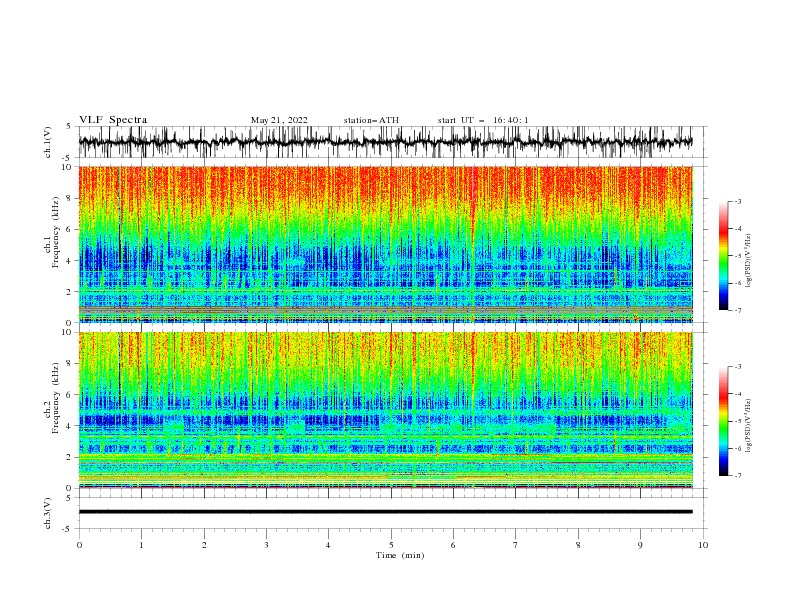
Task: Click the "station=ATH" header label
Action: point(371,120)
